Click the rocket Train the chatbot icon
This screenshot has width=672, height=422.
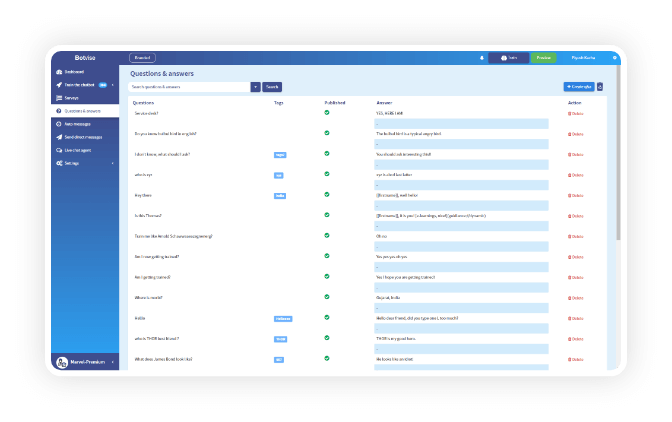click(59, 85)
